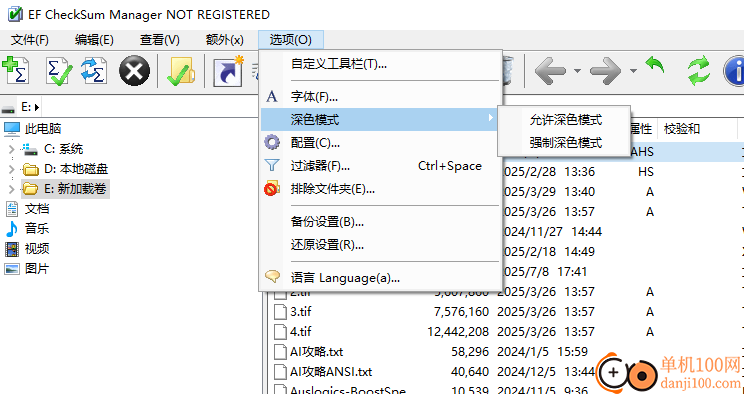Viewport: 744px width, 394px height.
Task: Click the folder with checkmark toolbar icon
Action: (181, 71)
